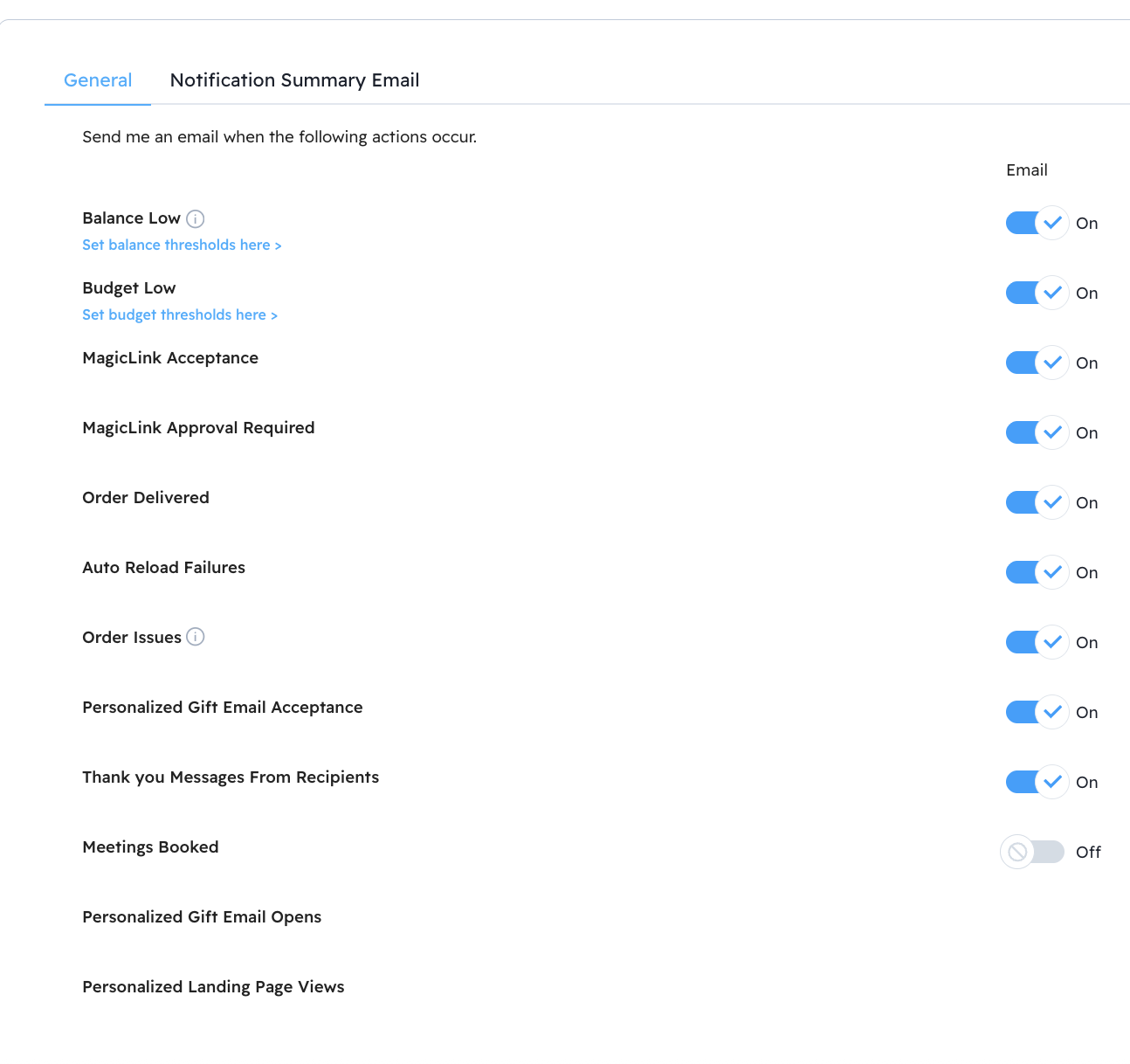Disable Balance Low email toggle

1036,223
